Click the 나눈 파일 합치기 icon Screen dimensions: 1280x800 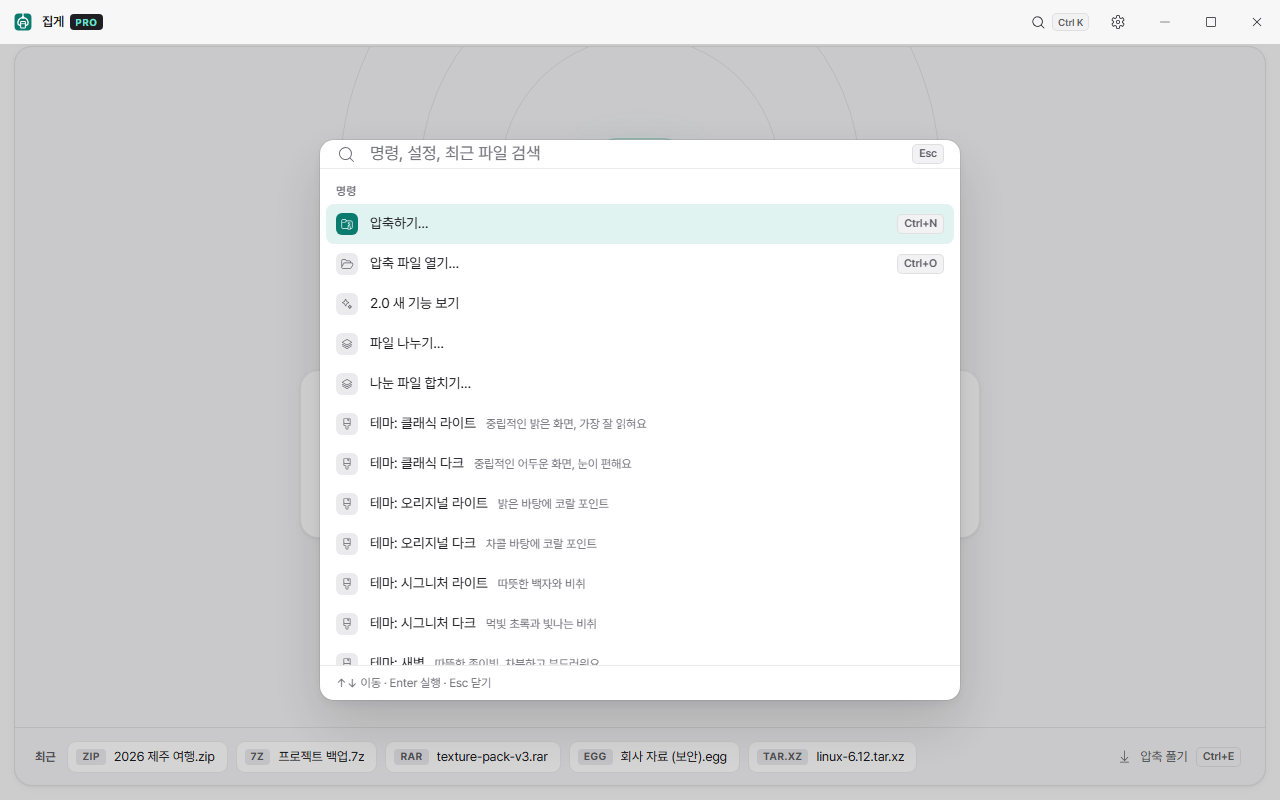pos(347,384)
